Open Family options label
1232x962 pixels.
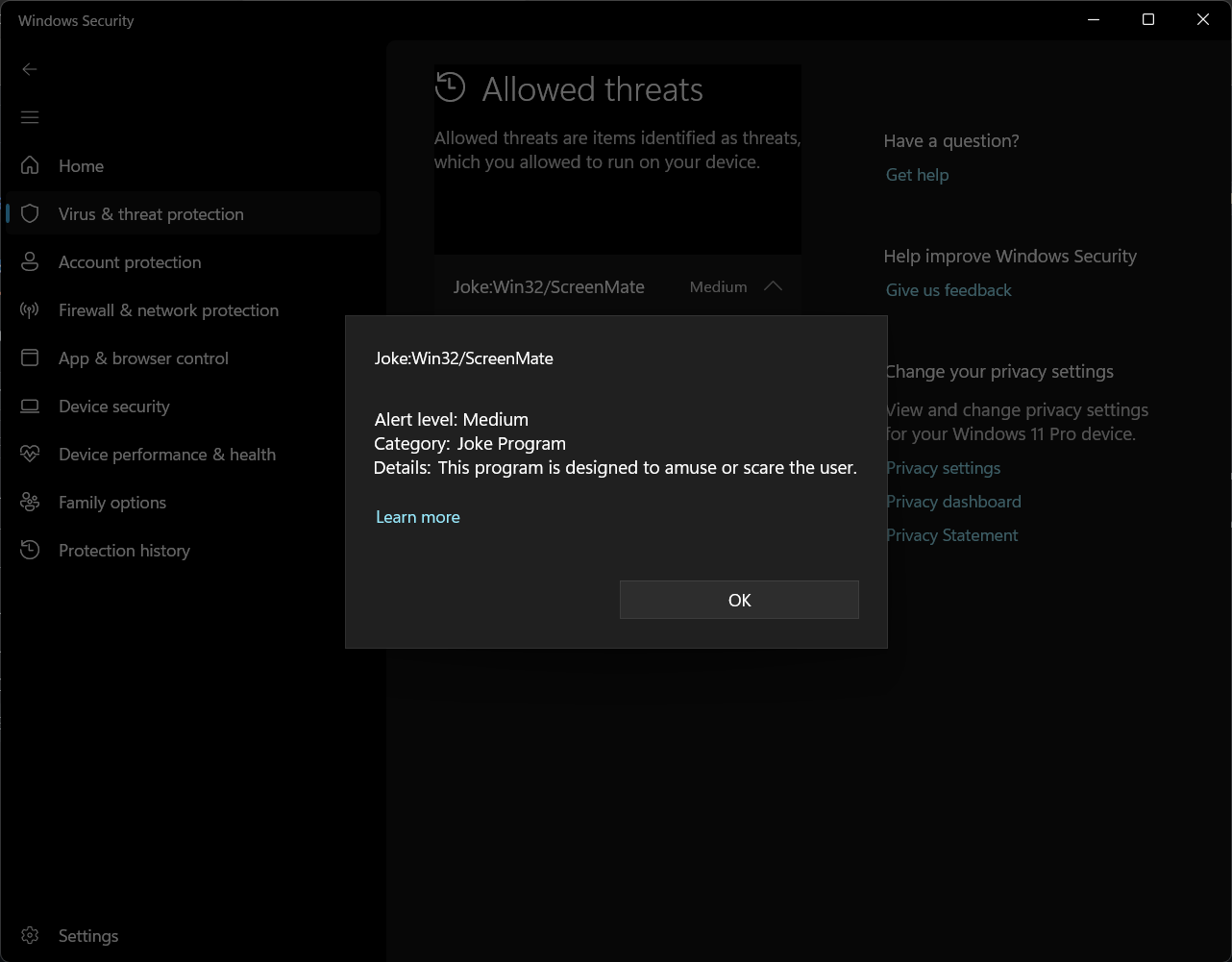[x=112, y=503]
